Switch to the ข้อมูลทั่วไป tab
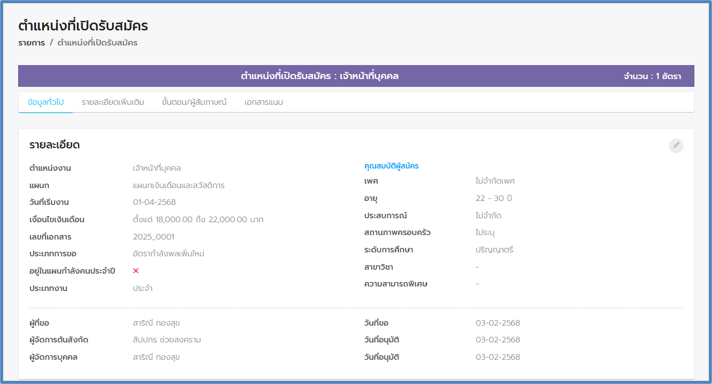The height and width of the screenshot is (384, 712). [45, 102]
